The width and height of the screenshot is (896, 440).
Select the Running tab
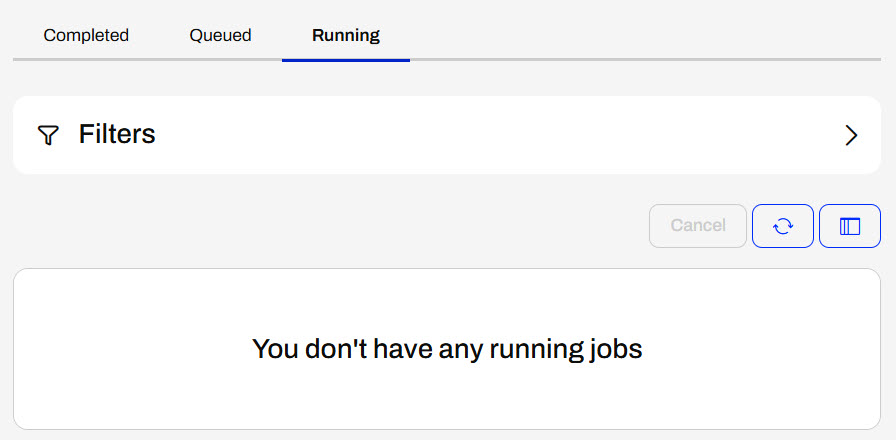coord(345,36)
